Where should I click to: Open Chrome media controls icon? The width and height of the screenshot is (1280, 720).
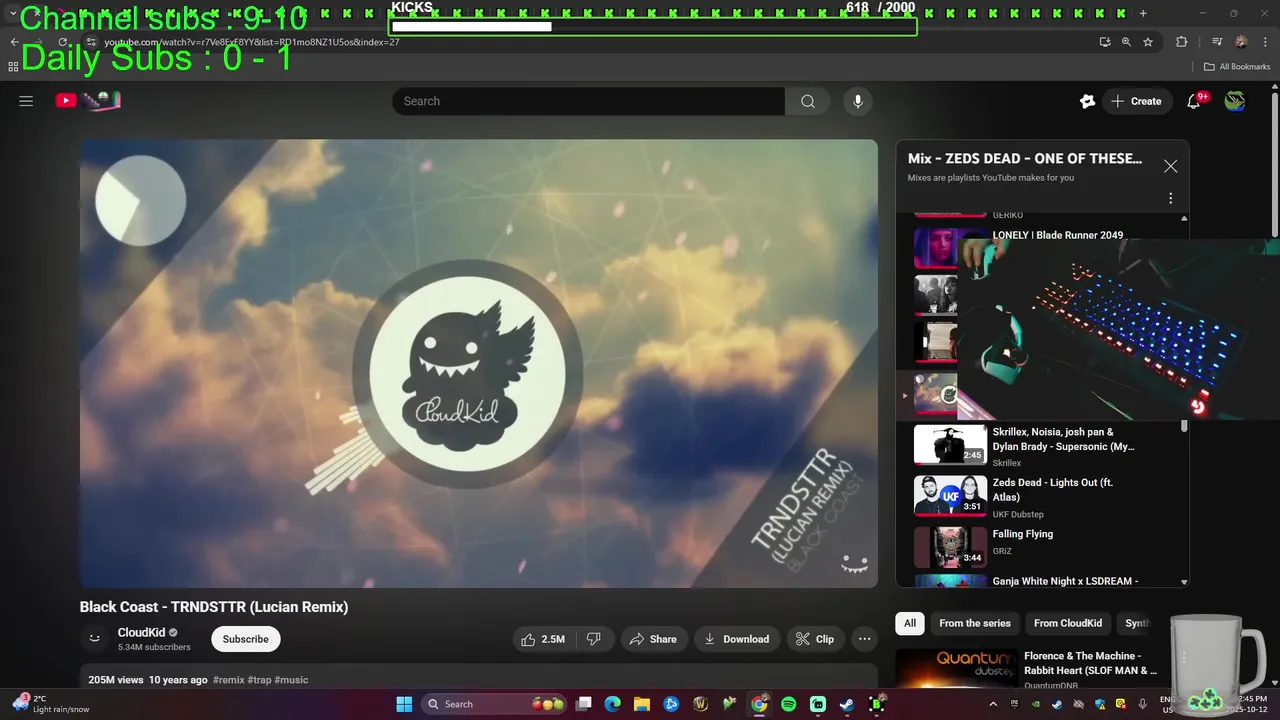pos(1217,42)
